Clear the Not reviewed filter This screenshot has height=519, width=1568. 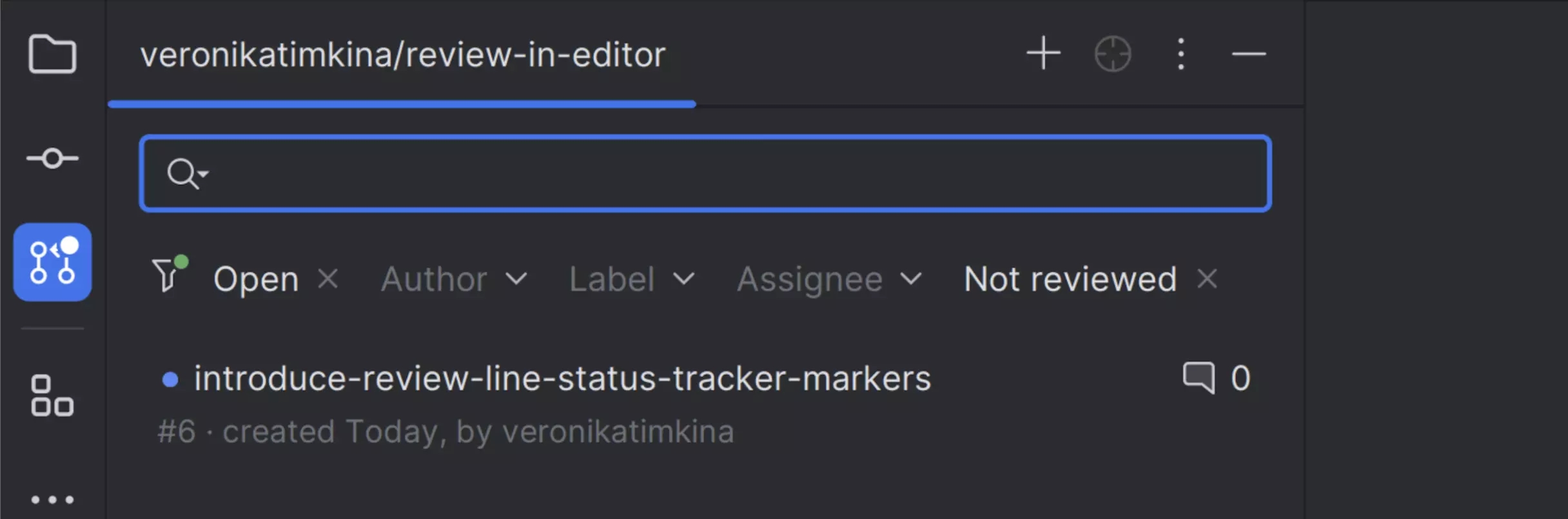coord(1206,279)
